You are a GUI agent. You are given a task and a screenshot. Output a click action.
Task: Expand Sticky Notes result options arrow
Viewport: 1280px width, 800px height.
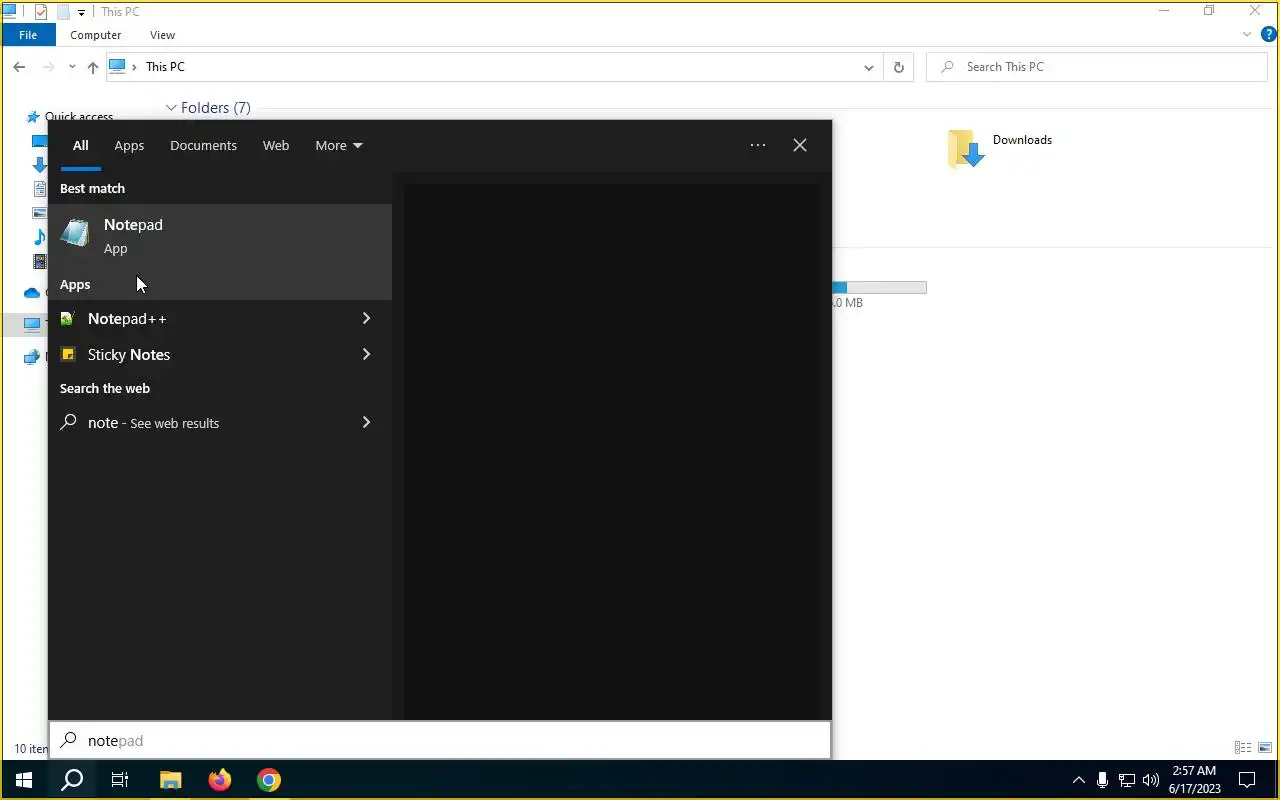click(x=366, y=355)
